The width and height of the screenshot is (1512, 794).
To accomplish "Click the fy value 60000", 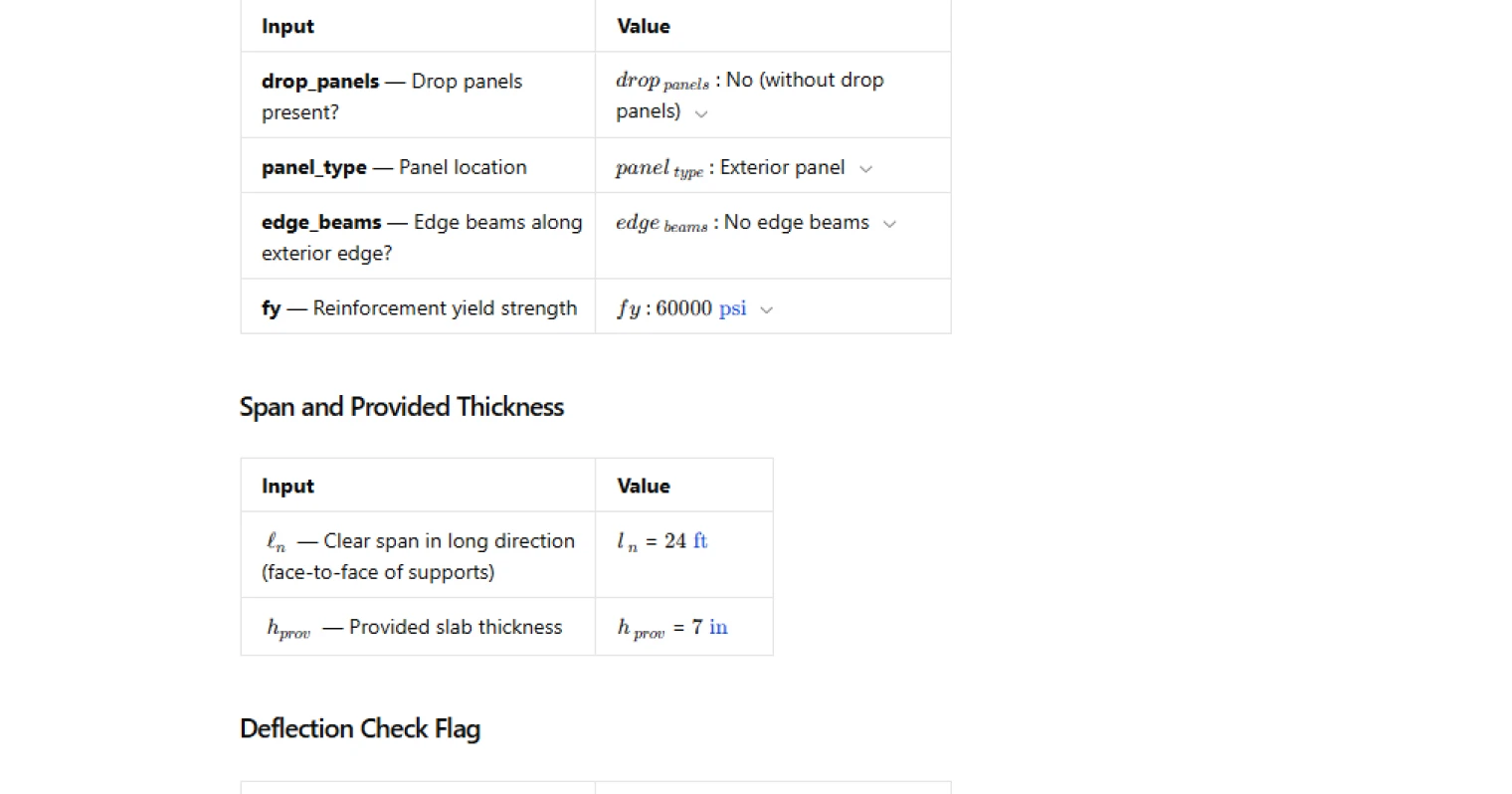I will coord(683,308).
